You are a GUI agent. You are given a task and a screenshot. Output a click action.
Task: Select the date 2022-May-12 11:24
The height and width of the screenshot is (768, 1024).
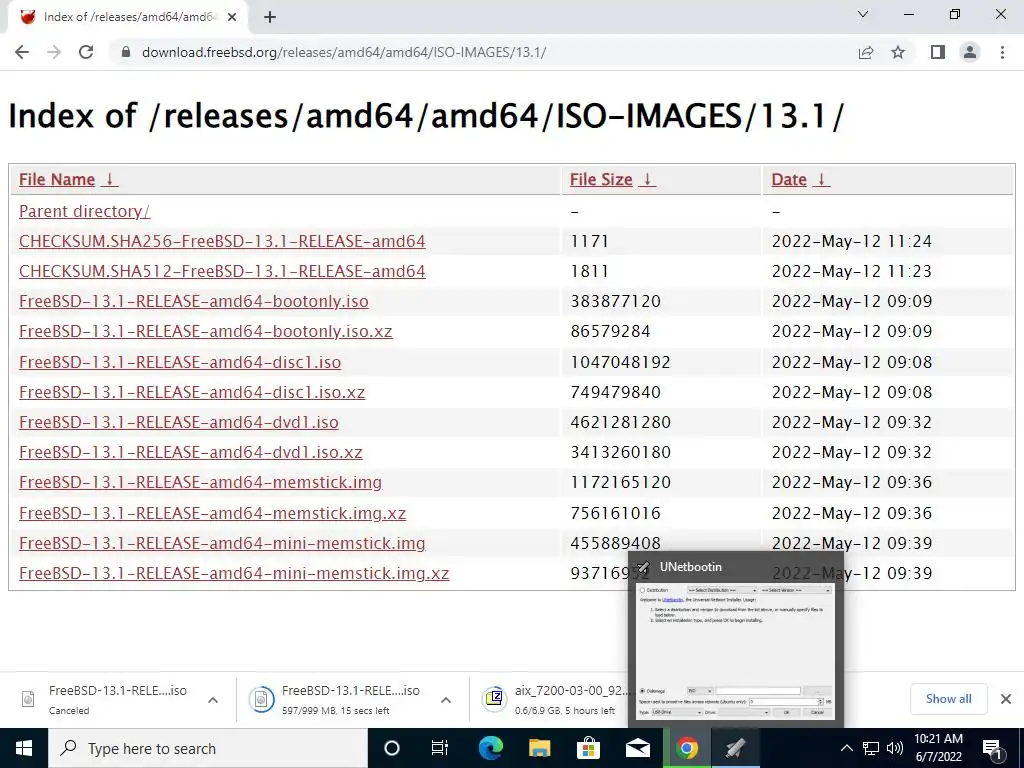pos(852,241)
